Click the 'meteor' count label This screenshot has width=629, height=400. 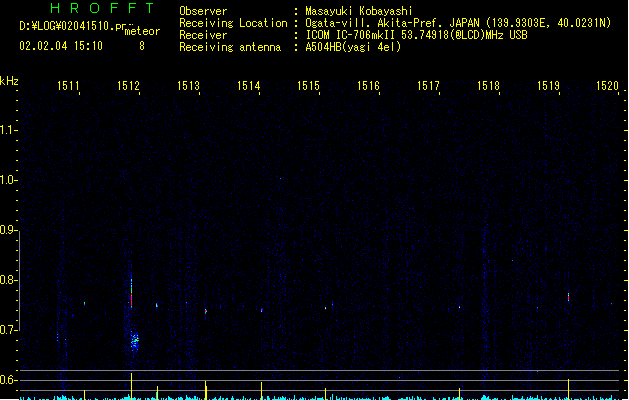(142, 31)
